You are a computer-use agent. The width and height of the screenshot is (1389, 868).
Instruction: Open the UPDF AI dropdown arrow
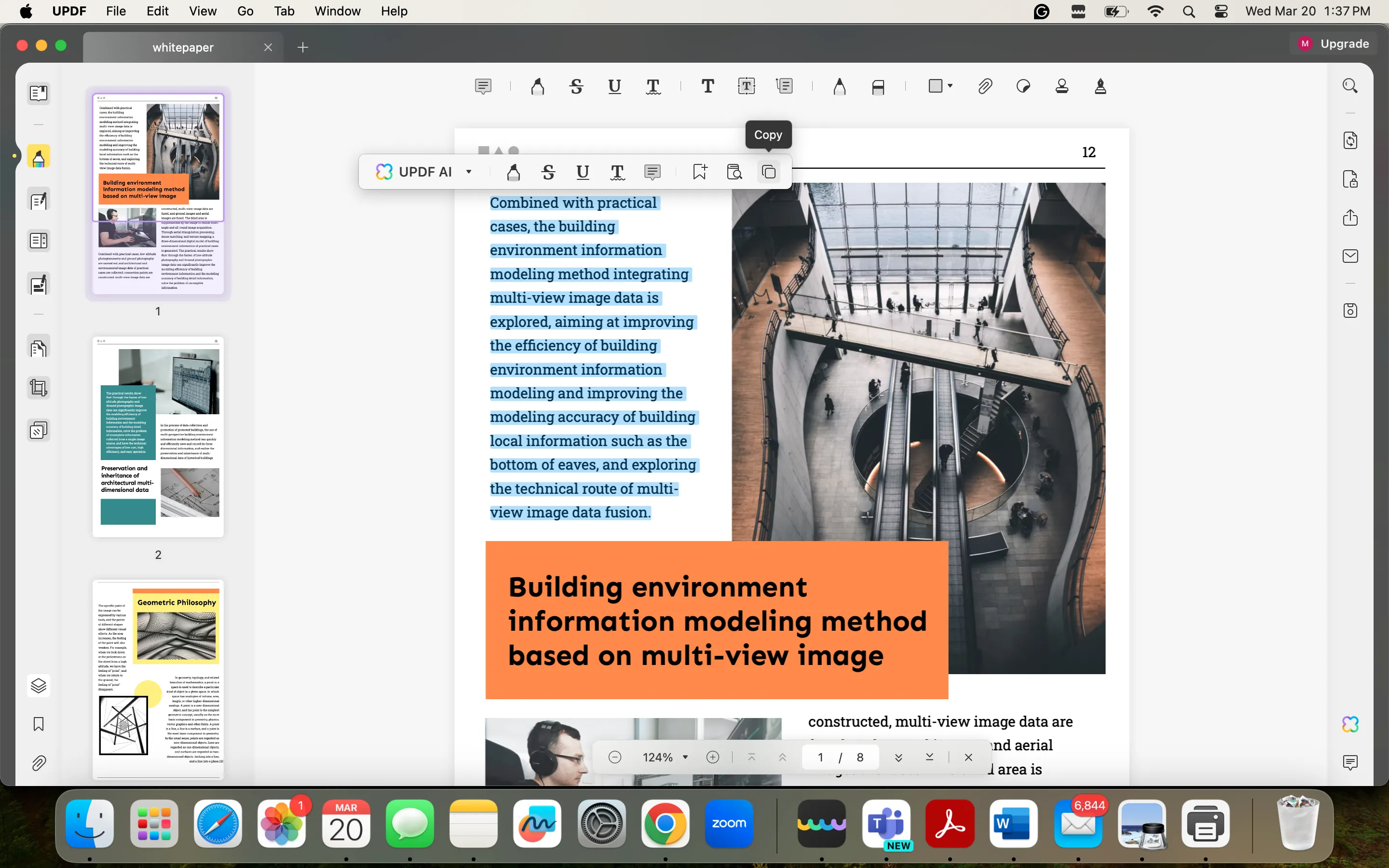469,172
